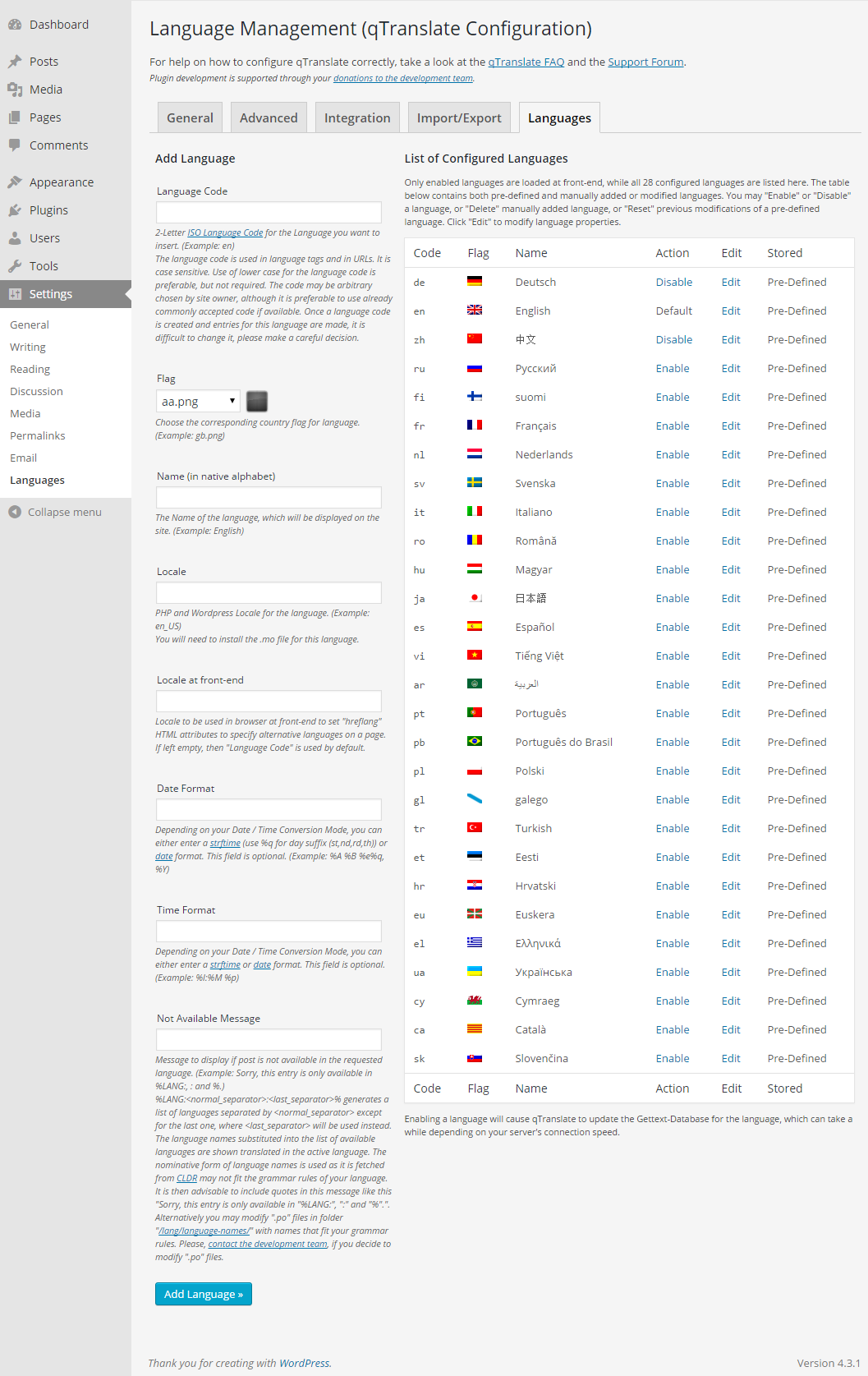Disable the Deutsch language
Image resolution: width=868 pixels, height=1376 pixels.
tap(673, 283)
